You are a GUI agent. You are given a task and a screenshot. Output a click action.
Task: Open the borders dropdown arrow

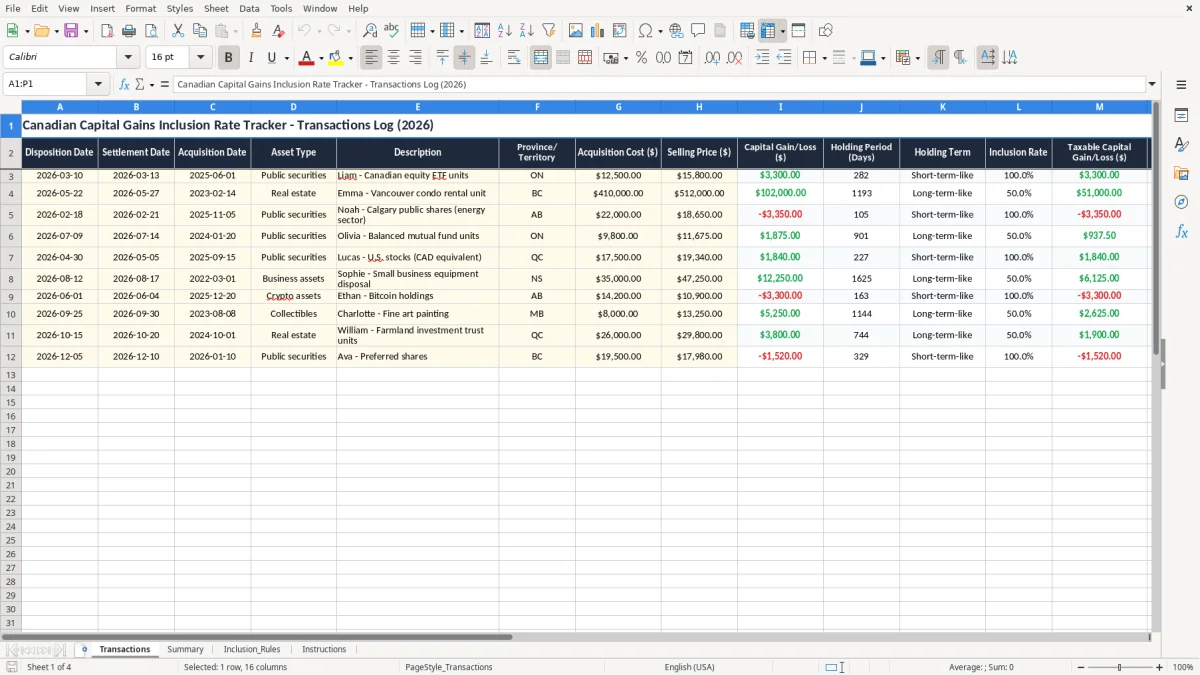[823, 58]
